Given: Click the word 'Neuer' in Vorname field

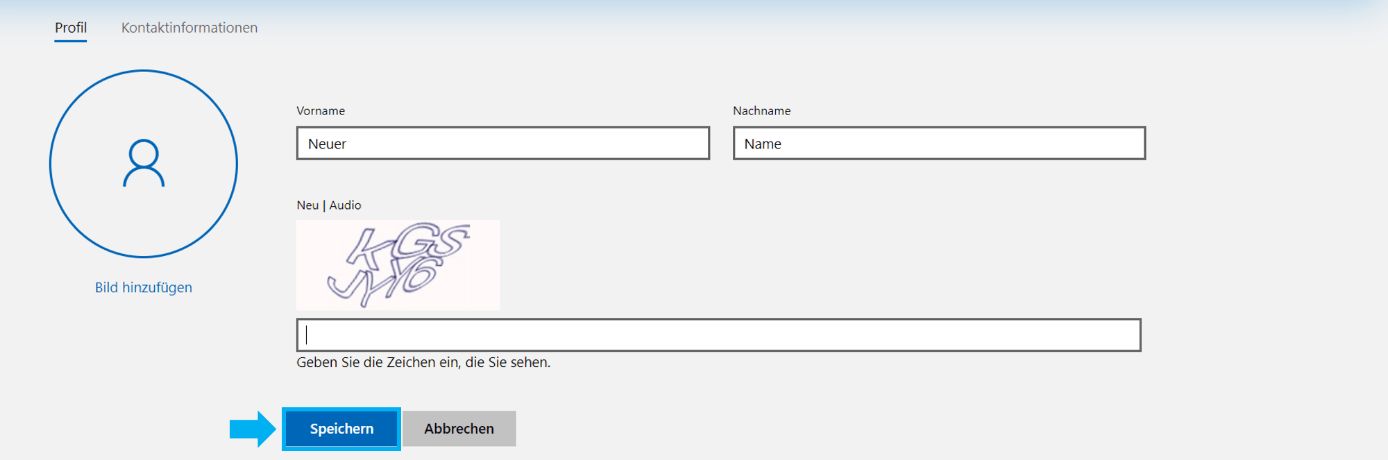Looking at the screenshot, I should (327, 144).
